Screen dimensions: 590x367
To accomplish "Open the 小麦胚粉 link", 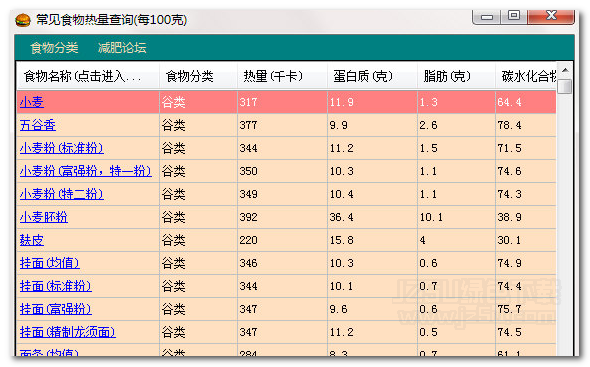I will point(44,217).
